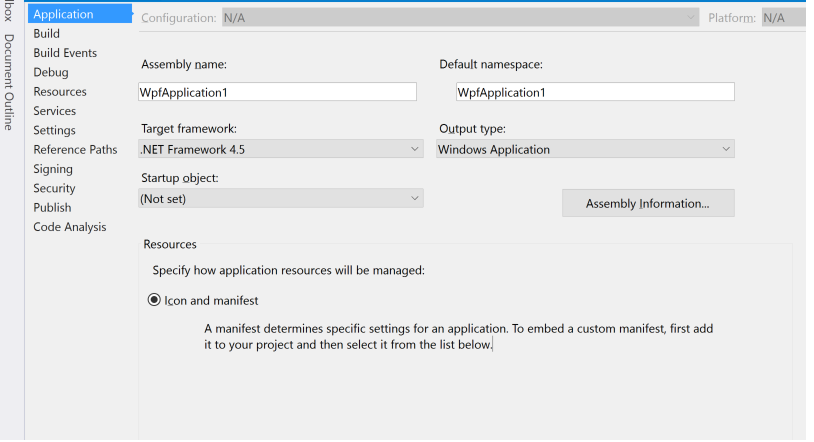Show the Reference Paths tab
Viewport: 814px width, 442px height.
75,150
